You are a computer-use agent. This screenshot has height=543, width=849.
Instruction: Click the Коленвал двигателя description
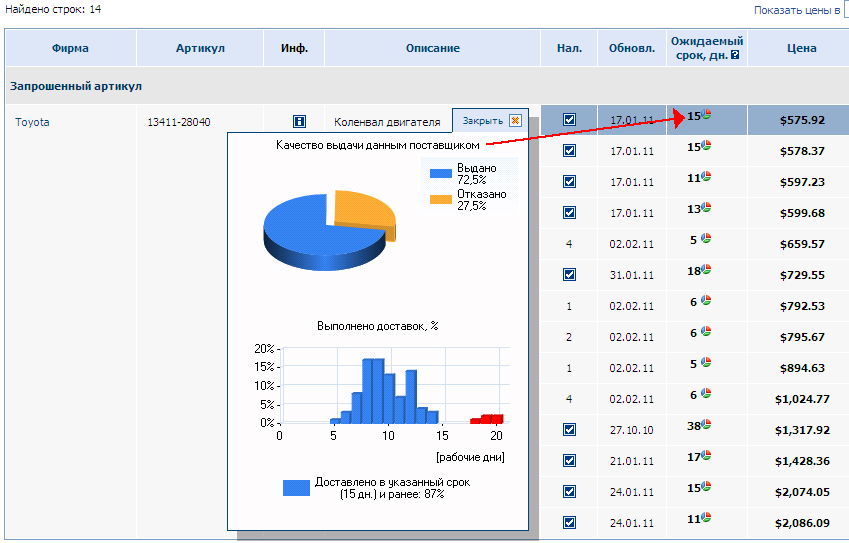point(387,122)
